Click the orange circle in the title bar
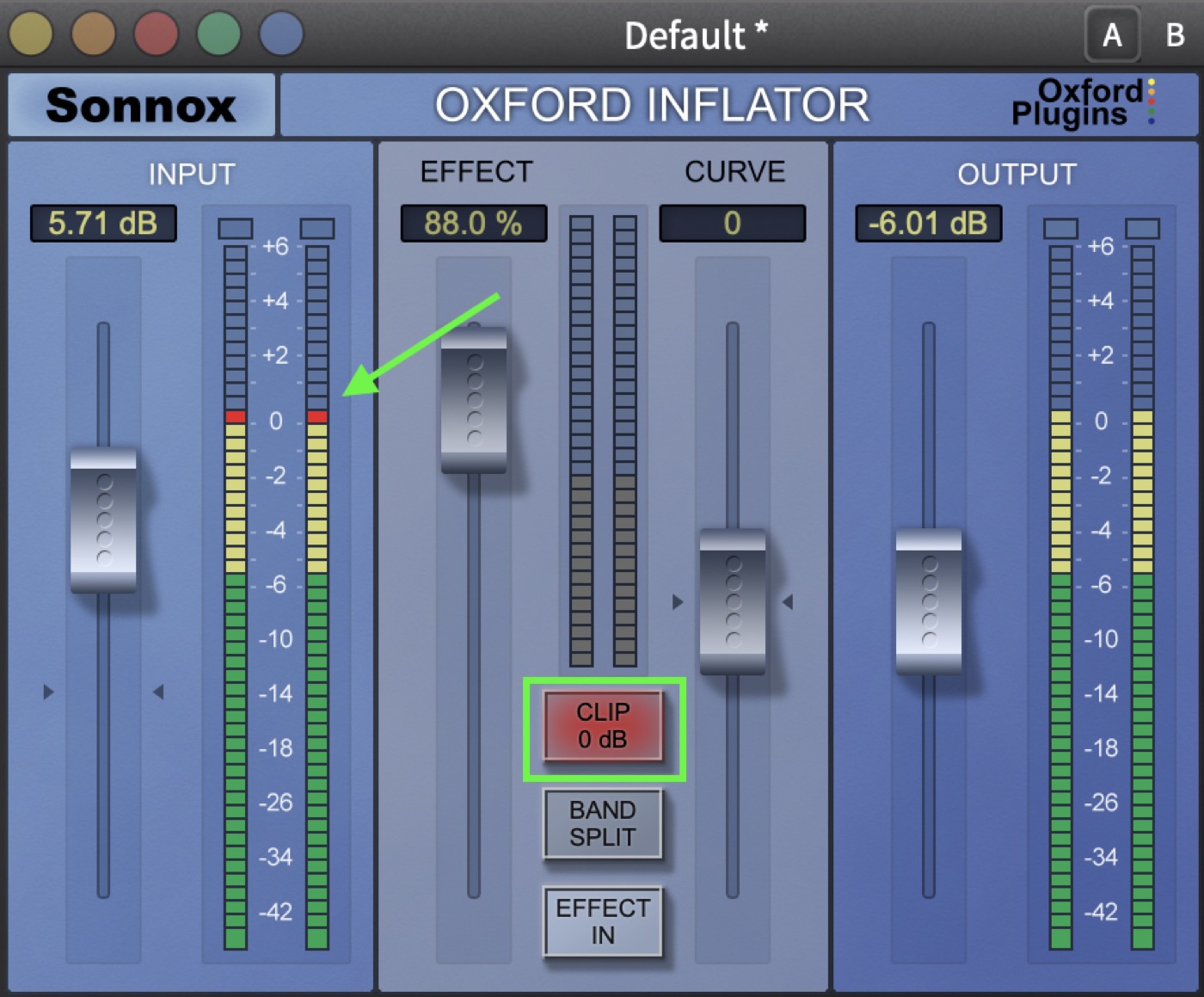The image size is (1204, 997). click(x=93, y=34)
